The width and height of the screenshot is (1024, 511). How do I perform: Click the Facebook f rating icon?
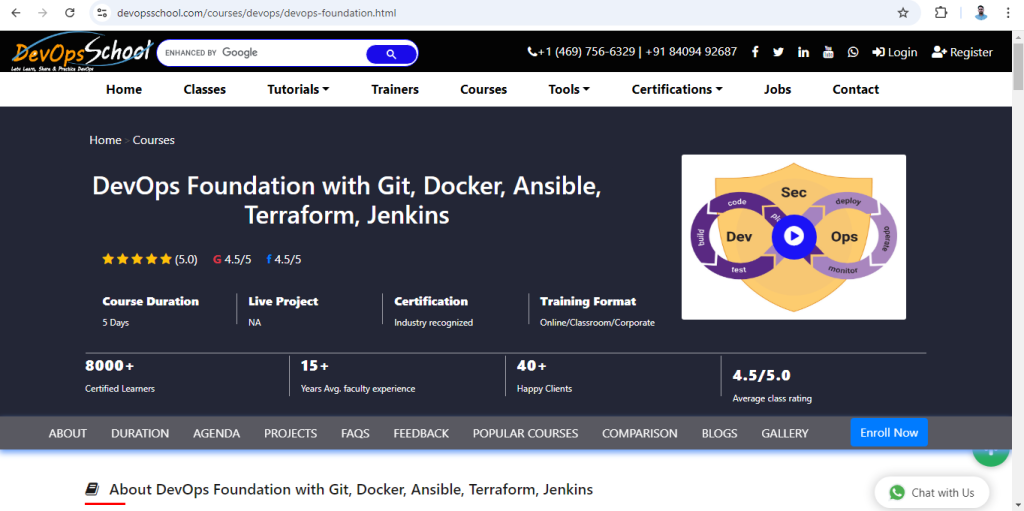click(268, 259)
